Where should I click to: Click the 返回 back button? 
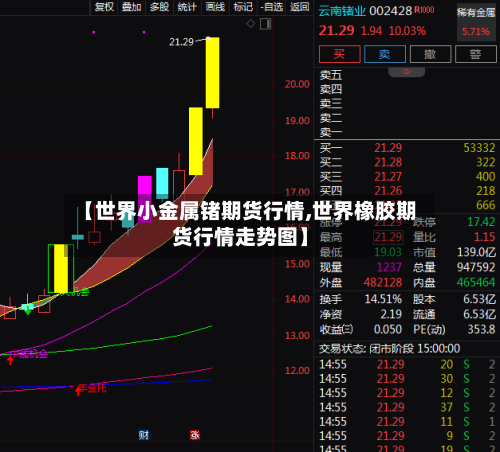[299, 7]
